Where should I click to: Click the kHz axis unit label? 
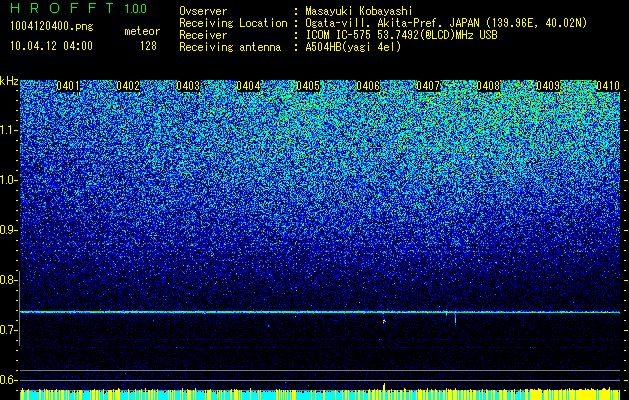[9, 81]
